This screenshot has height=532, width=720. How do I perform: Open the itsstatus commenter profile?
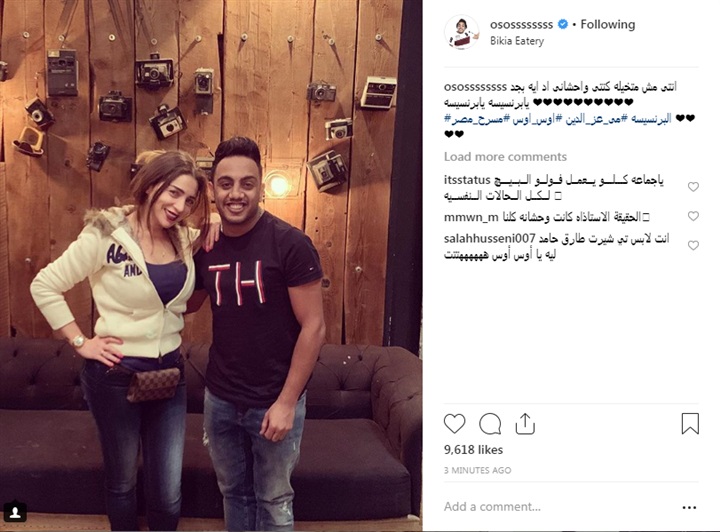[467, 179]
